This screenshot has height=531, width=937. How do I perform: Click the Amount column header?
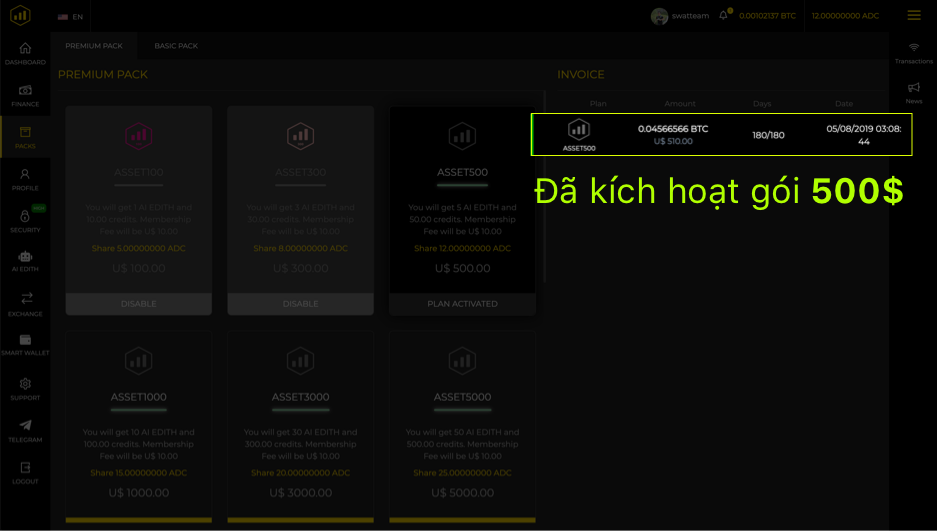coord(680,103)
